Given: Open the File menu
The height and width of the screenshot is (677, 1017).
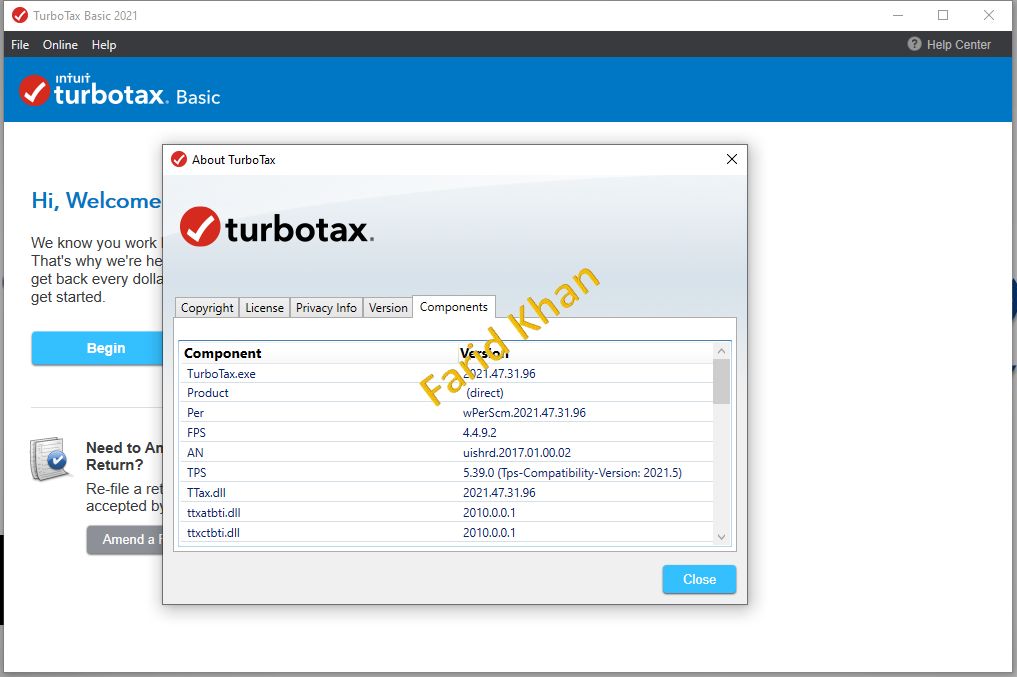Looking at the screenshot, I should [19, 45].
